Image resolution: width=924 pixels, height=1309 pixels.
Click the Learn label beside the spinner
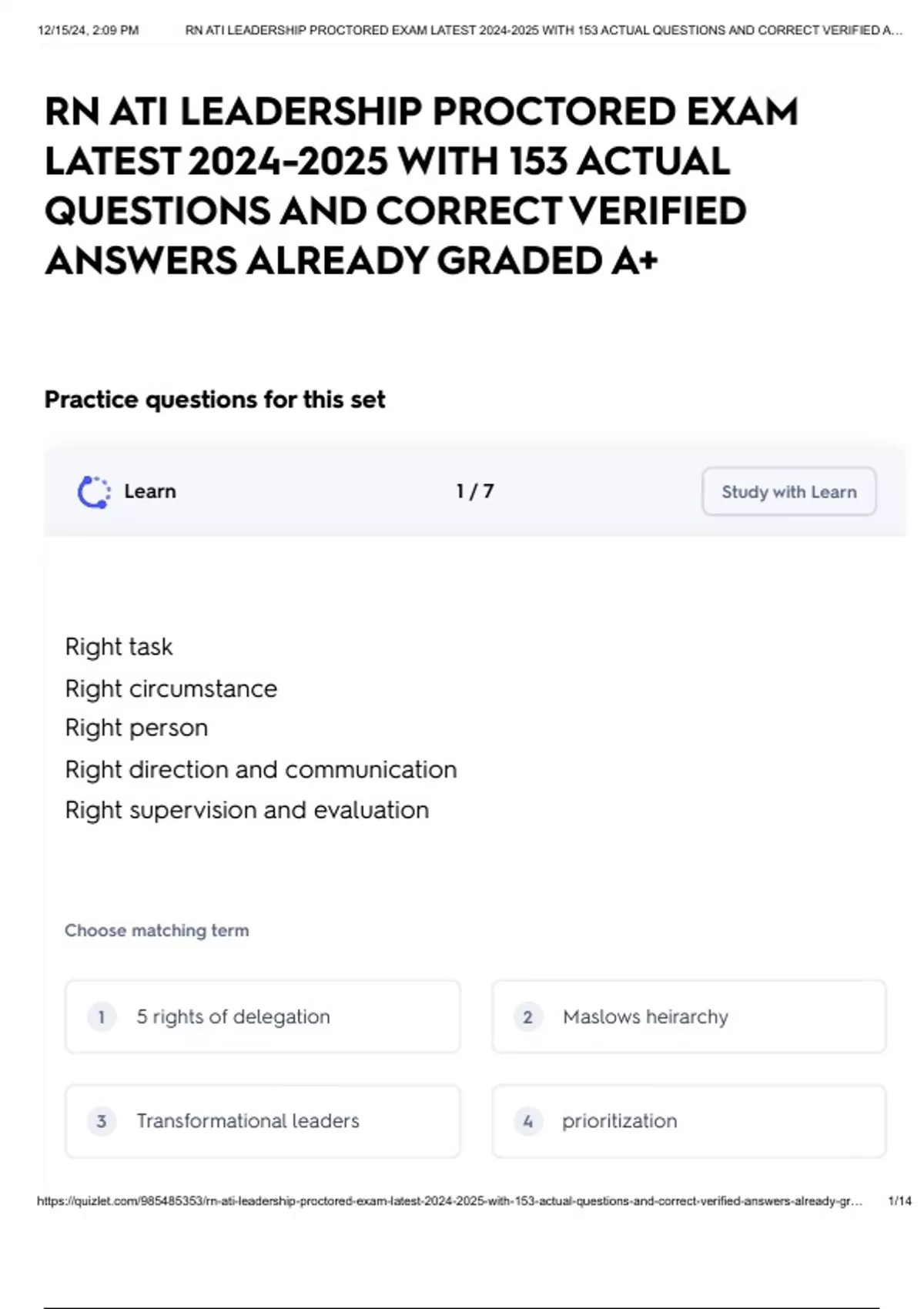click(x=150, y=491)
